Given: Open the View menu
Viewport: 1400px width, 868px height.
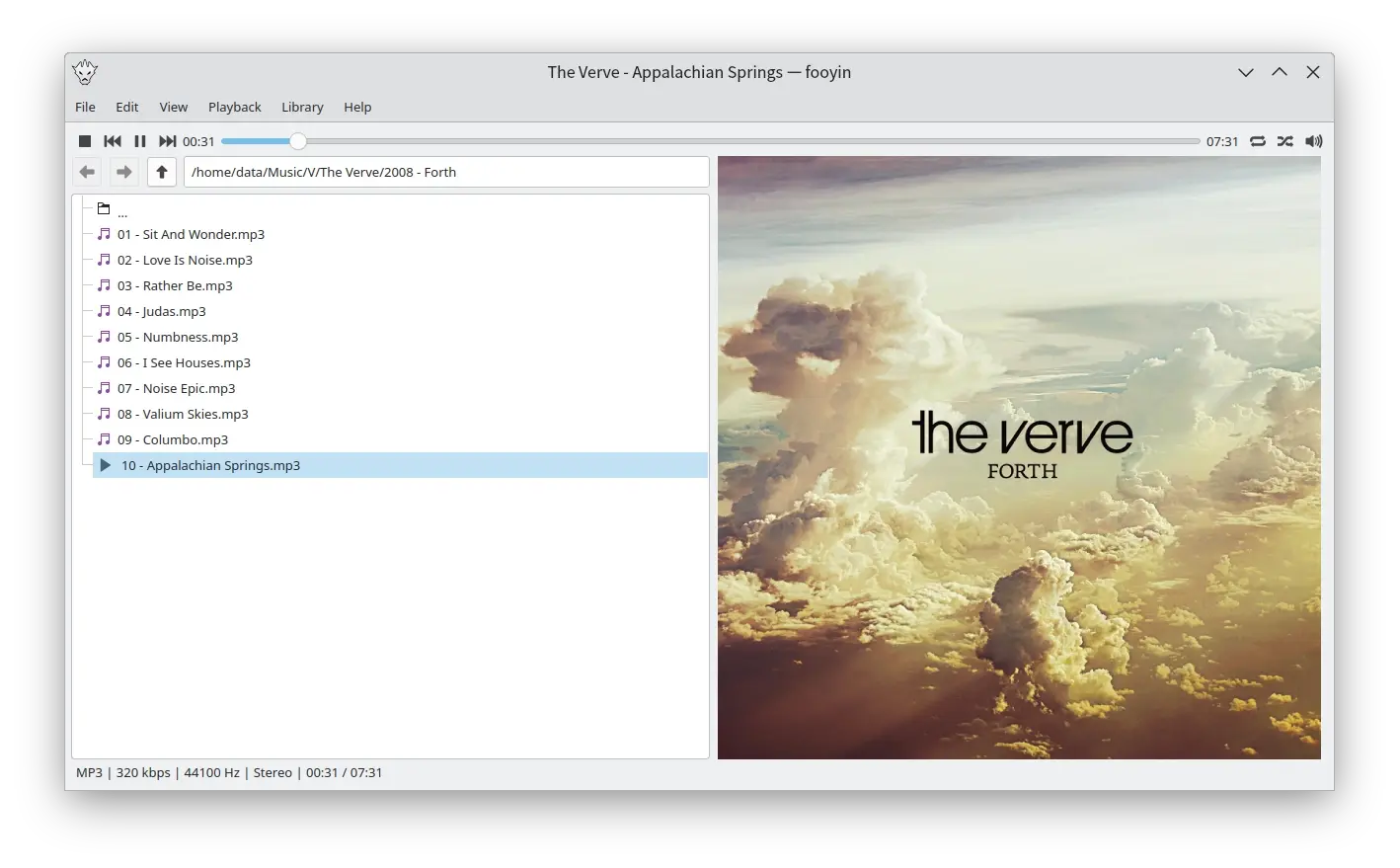Looking at the screenshot, I should pos(173,107).
